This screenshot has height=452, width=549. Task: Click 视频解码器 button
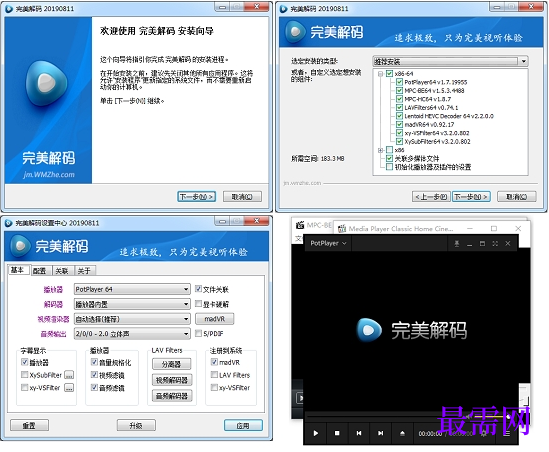[x=172, y=380]
